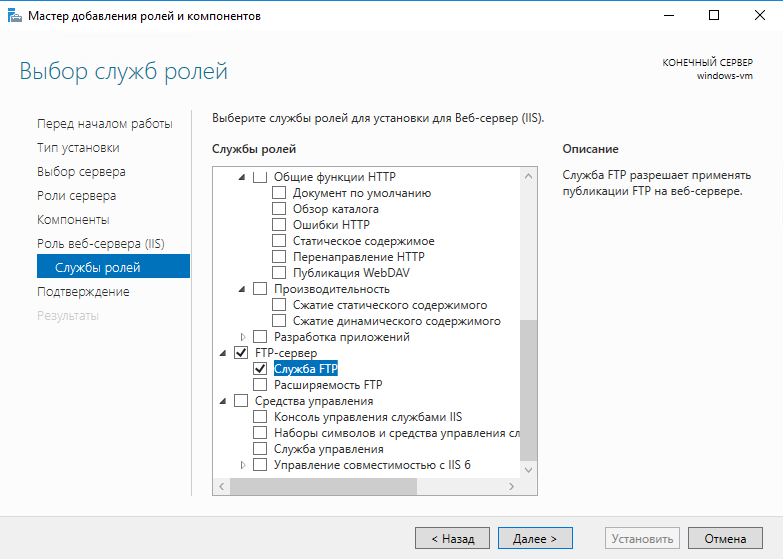
Task: Collapse the Производительность tree node
Action: coord(242,289)
